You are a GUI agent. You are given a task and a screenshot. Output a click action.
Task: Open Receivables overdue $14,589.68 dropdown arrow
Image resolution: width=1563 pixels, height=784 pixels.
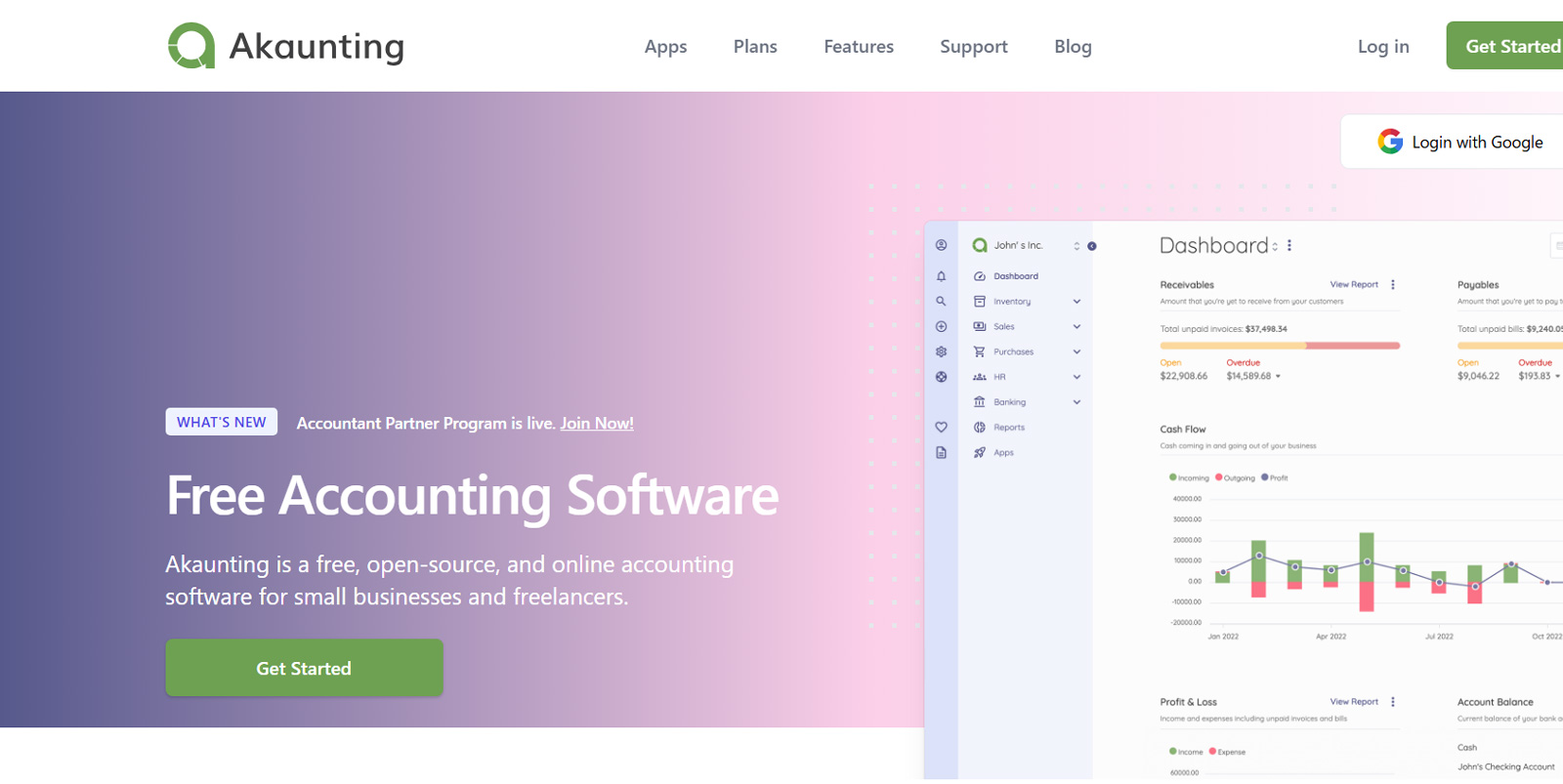tap(1278, 377)
